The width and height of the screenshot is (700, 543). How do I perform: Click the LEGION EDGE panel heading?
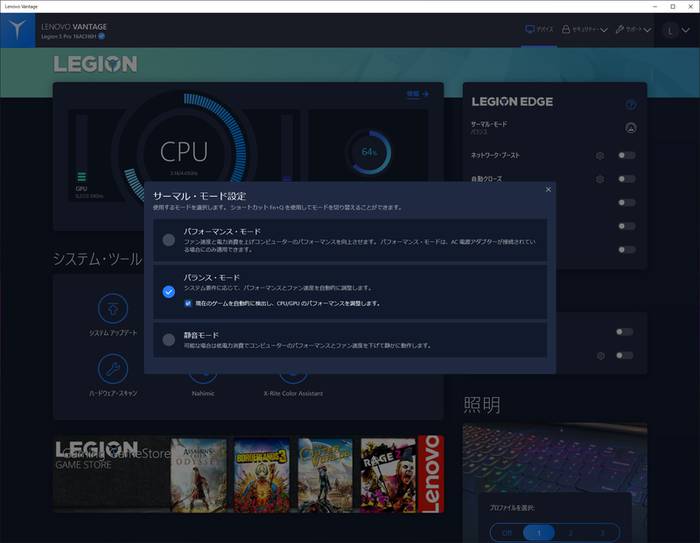[x=512, y=102]
